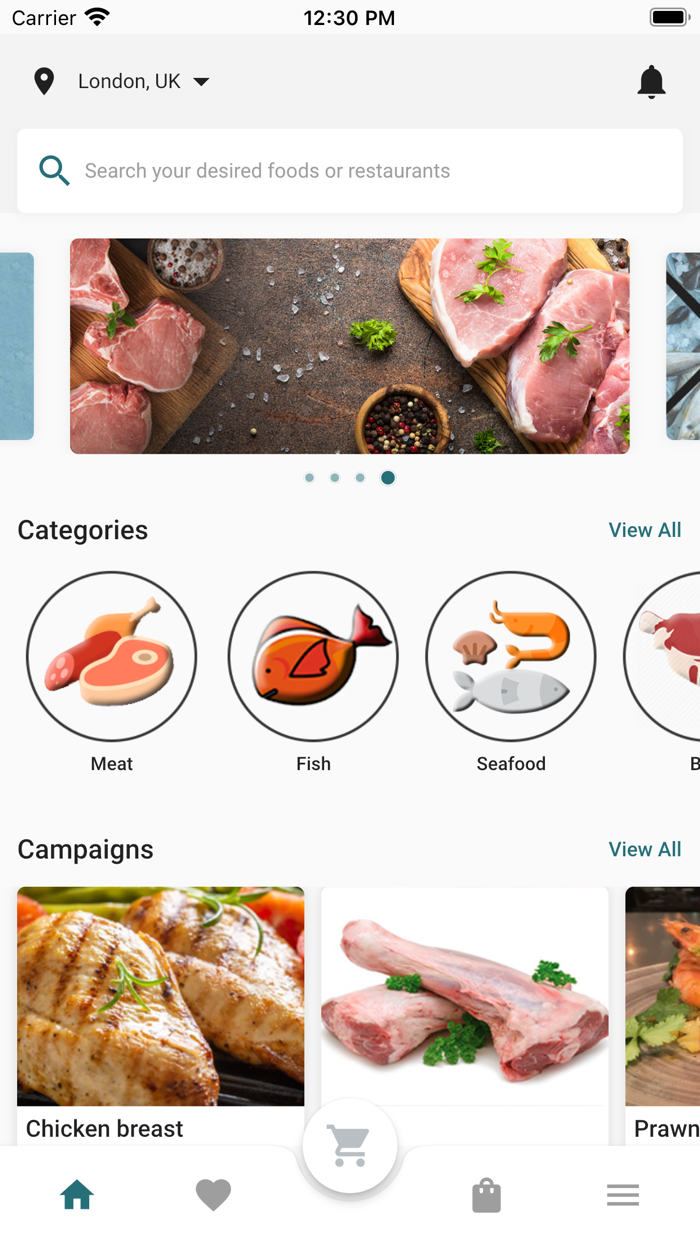Select the Seafood category icon
Image resolution: width=700 pixels, height=1244 pixels.
(511, 657)
